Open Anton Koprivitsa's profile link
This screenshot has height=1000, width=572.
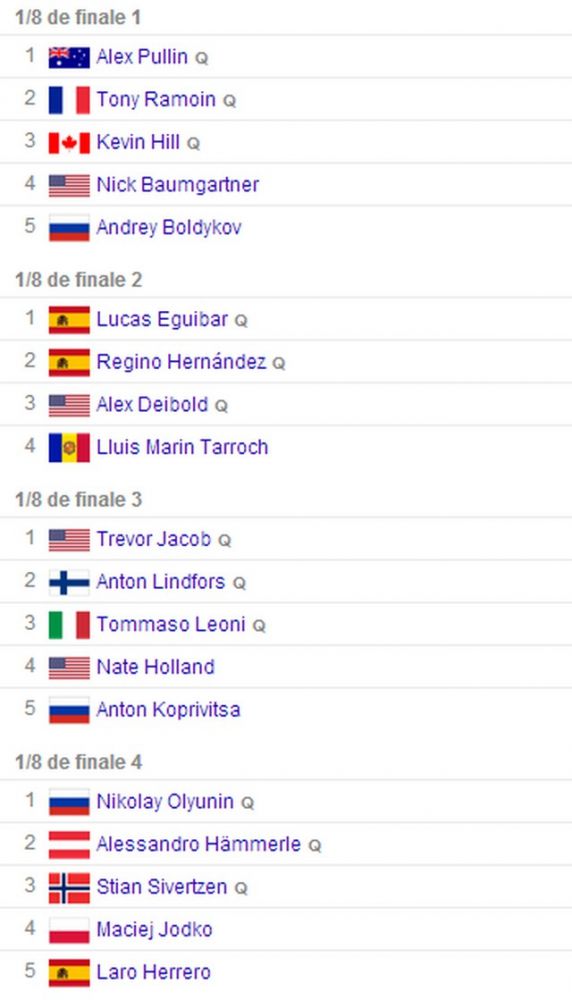point(168,710)
